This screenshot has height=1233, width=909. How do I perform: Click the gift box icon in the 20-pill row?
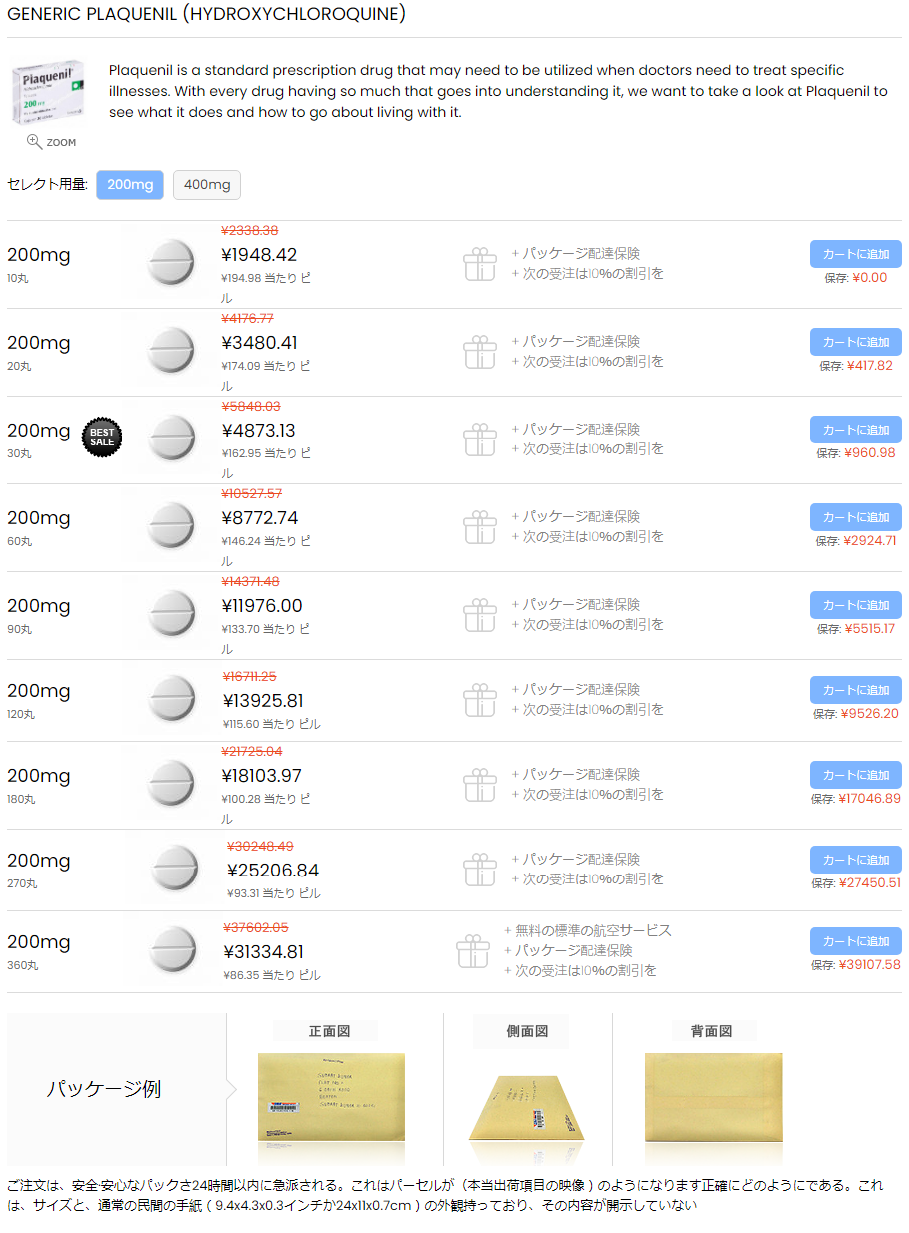[480, 352]
